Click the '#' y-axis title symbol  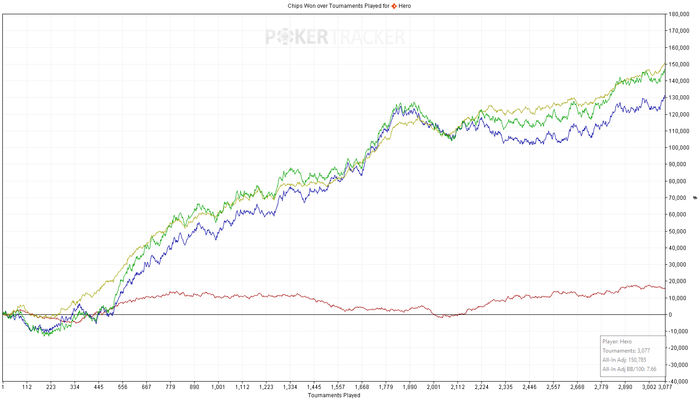(695, 197)
